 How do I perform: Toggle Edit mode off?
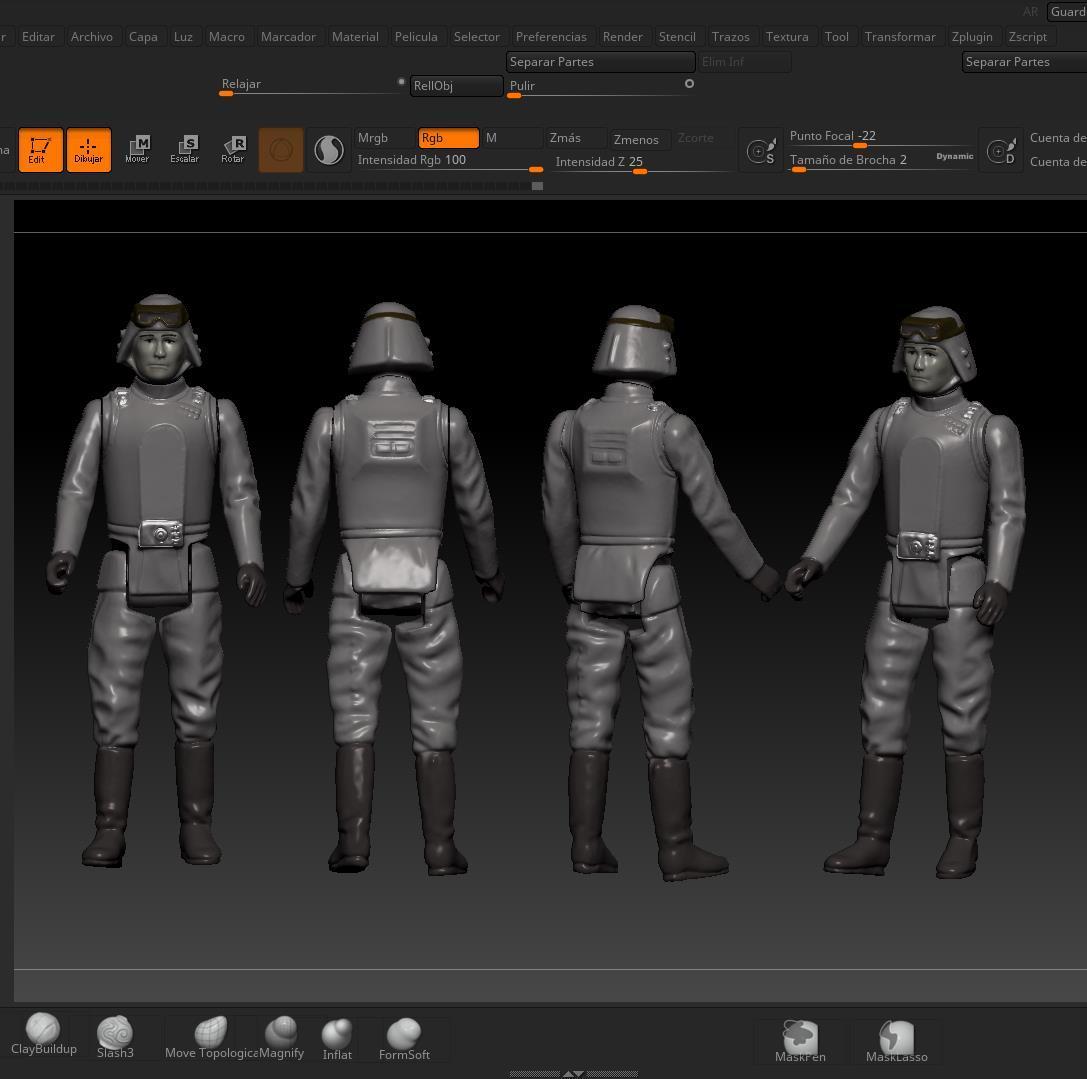coord(40,150)
